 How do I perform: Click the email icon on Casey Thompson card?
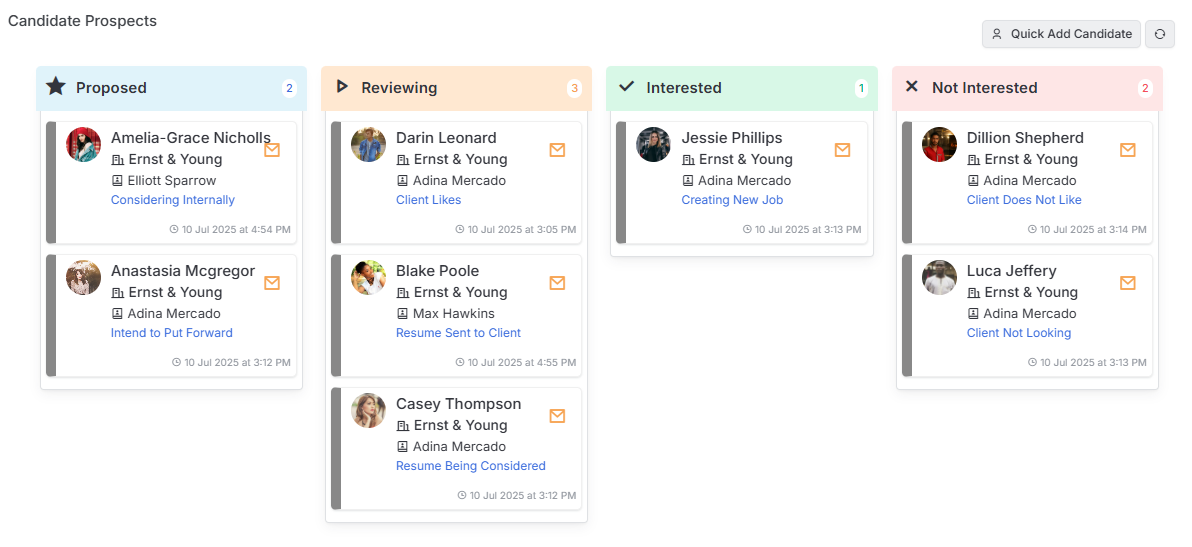tap(557, 416)
